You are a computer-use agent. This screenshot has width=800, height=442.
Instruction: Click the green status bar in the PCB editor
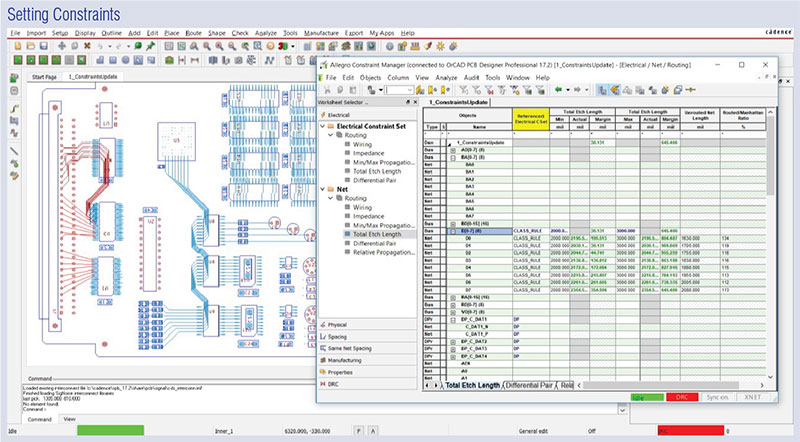pyautogui.click(x=111, y=430)
